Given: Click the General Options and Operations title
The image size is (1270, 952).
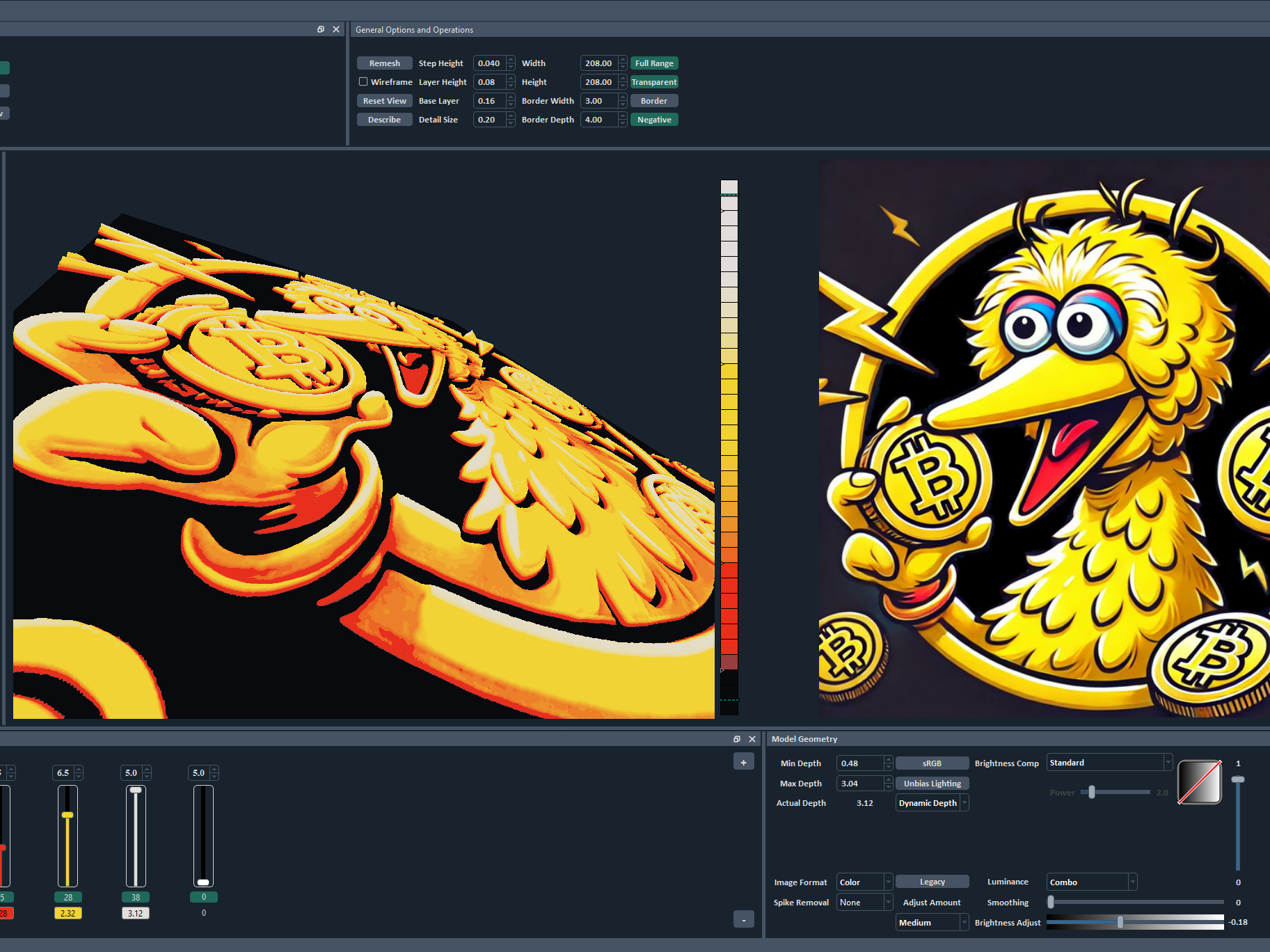Looking at the screenshot, I should [414, 30].
